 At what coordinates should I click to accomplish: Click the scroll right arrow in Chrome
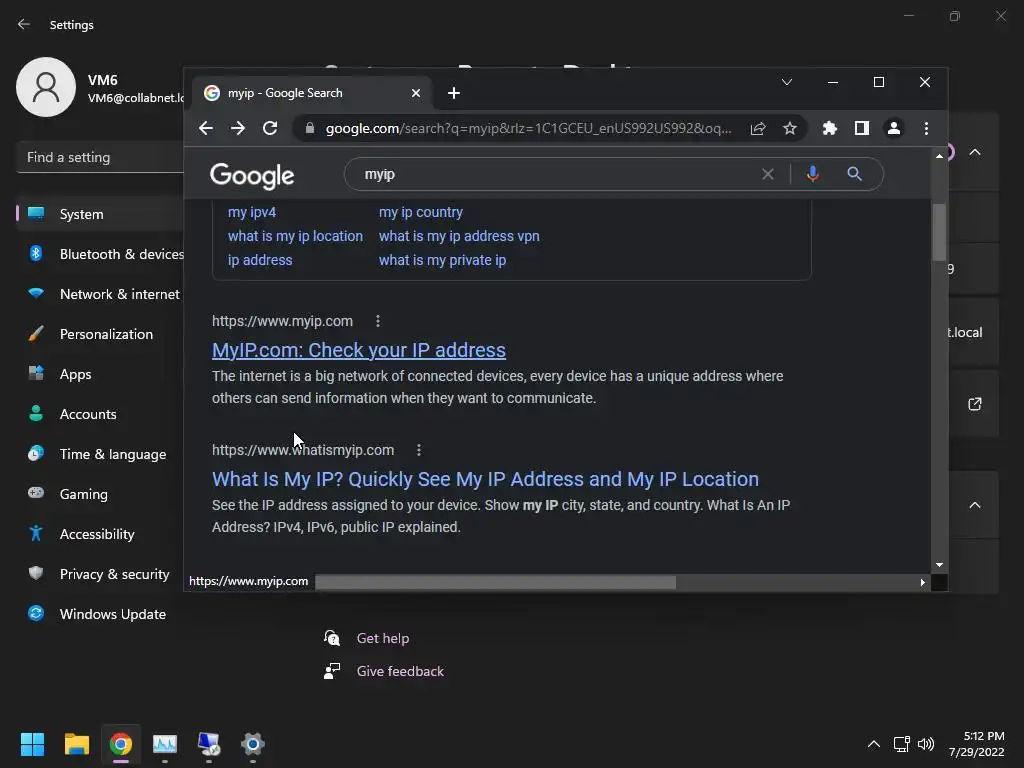point(922,582)
